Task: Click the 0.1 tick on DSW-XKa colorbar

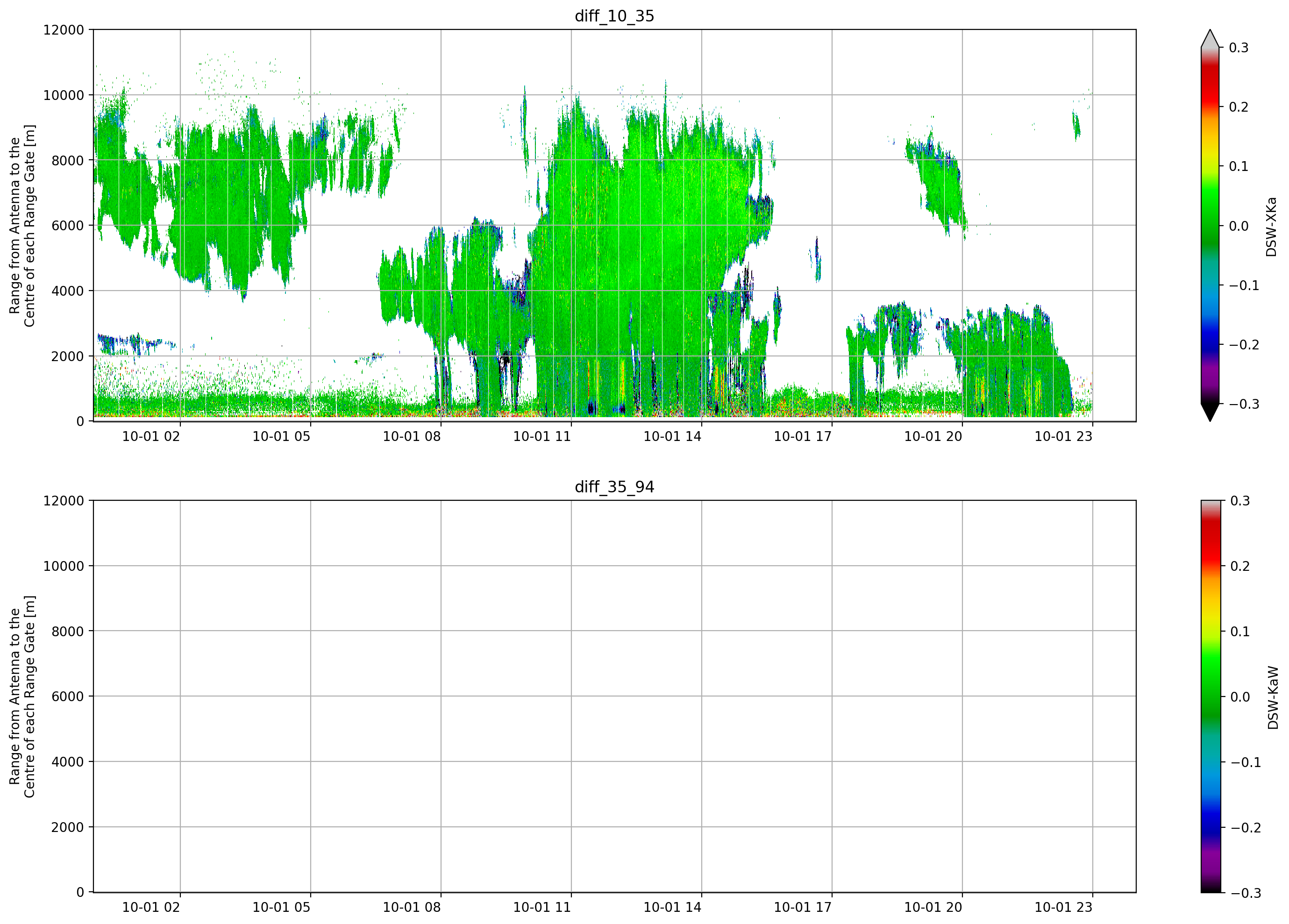Action: coord(1239,166)
